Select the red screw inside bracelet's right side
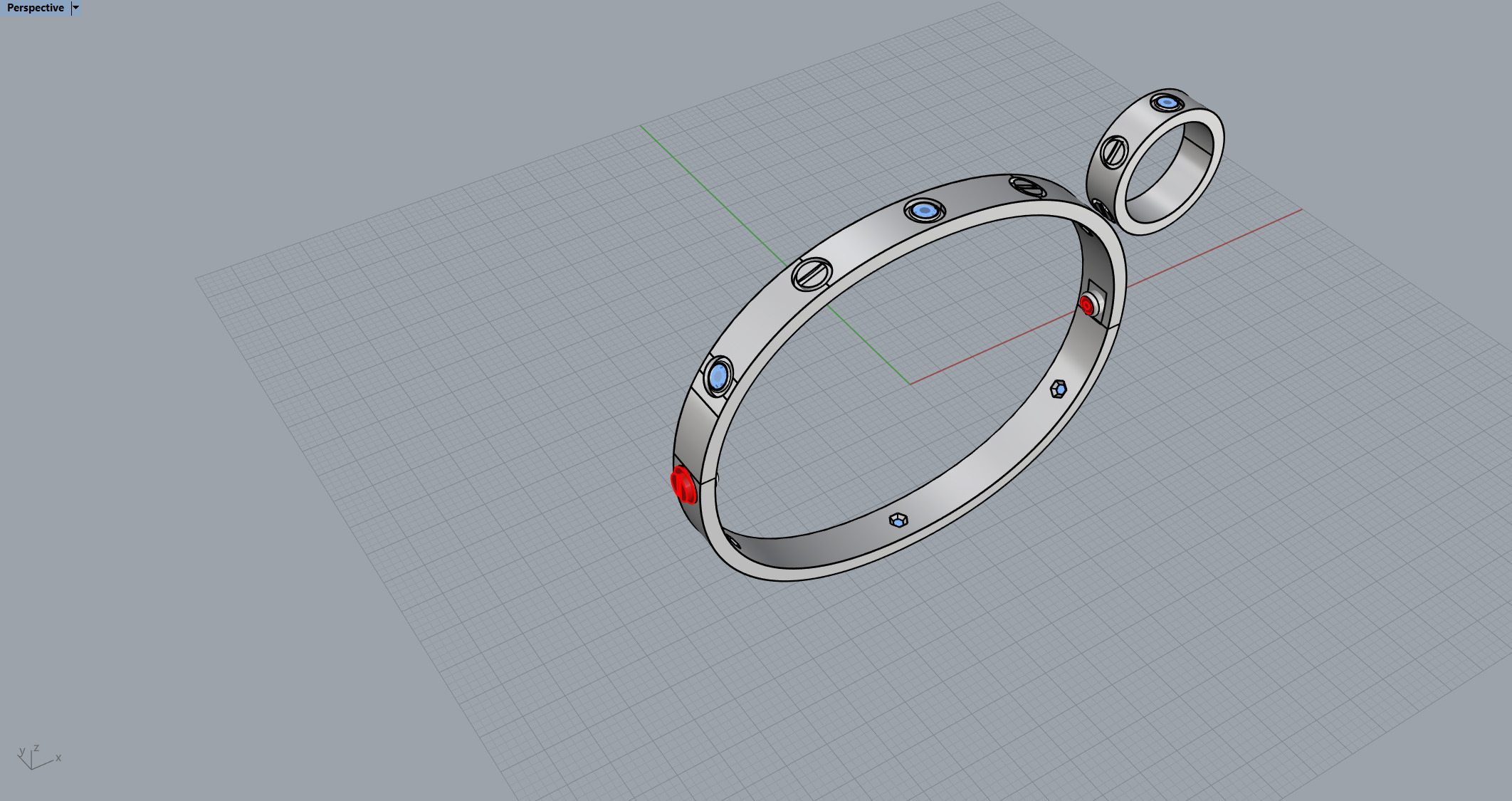 point(1086,305)
